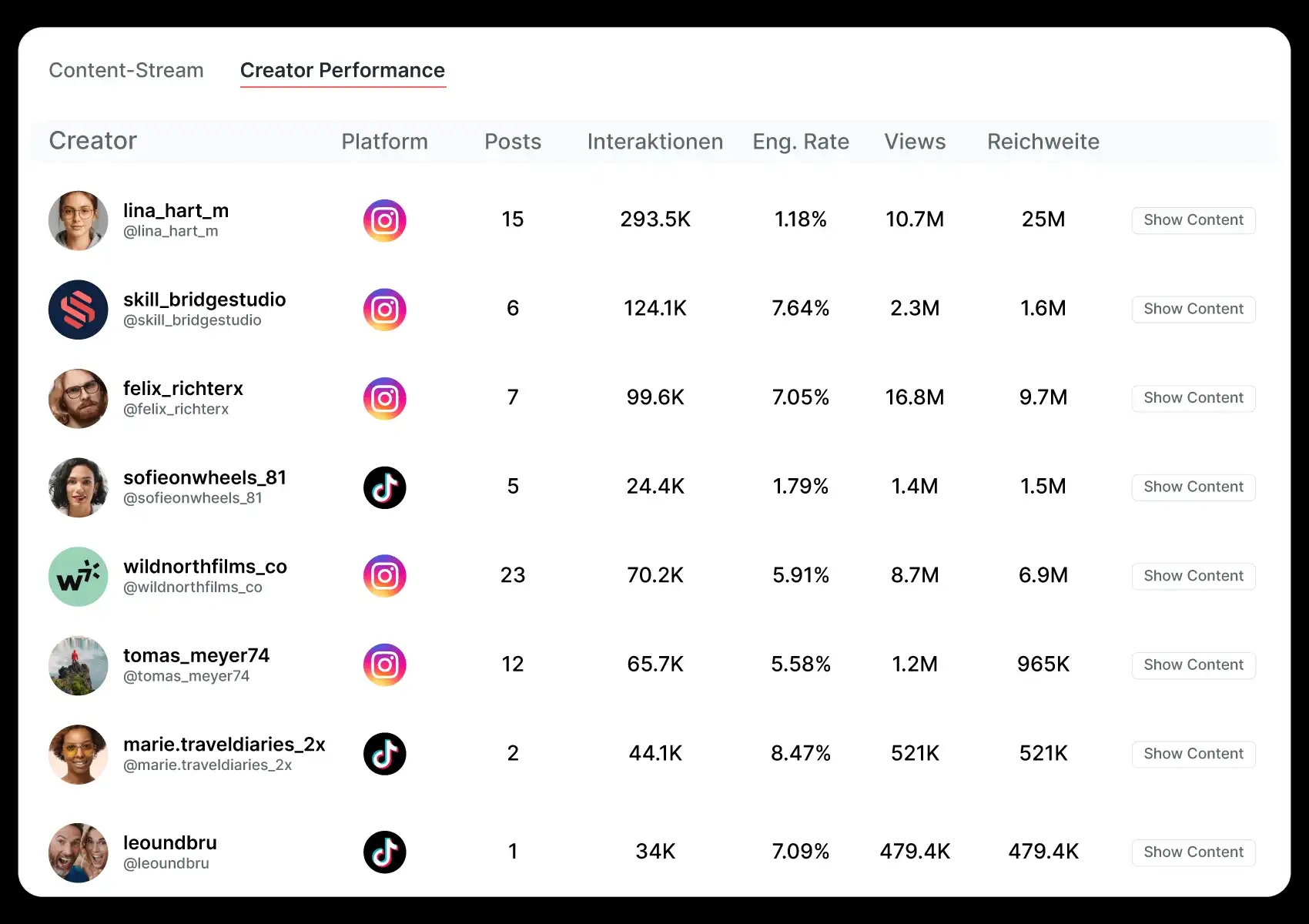Select the Creator Performance tab

click(x=343, y=70)
